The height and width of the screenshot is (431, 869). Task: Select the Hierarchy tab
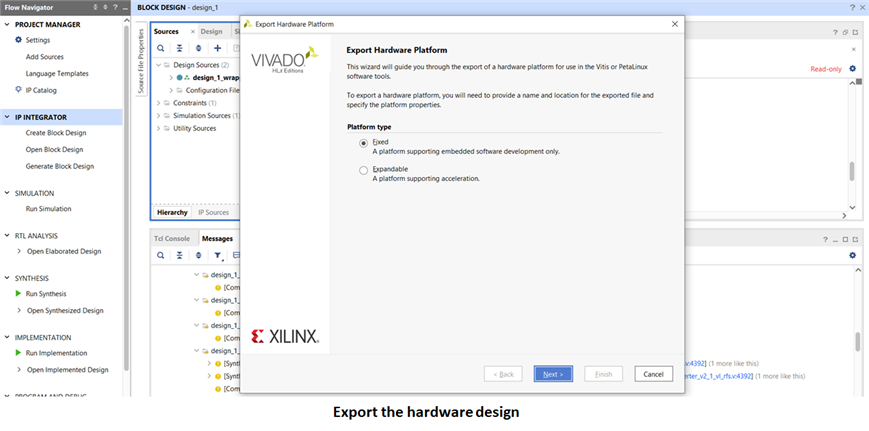click(x=172, y=213)
